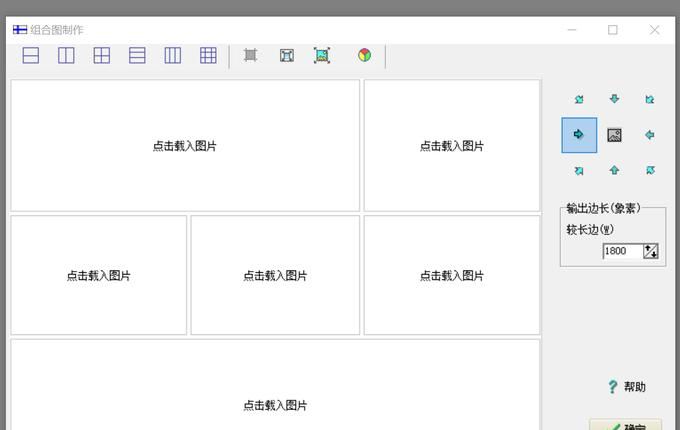680x430 pixels.
Task: Load image into the wide top-left cell
Action: click(185, 146)
